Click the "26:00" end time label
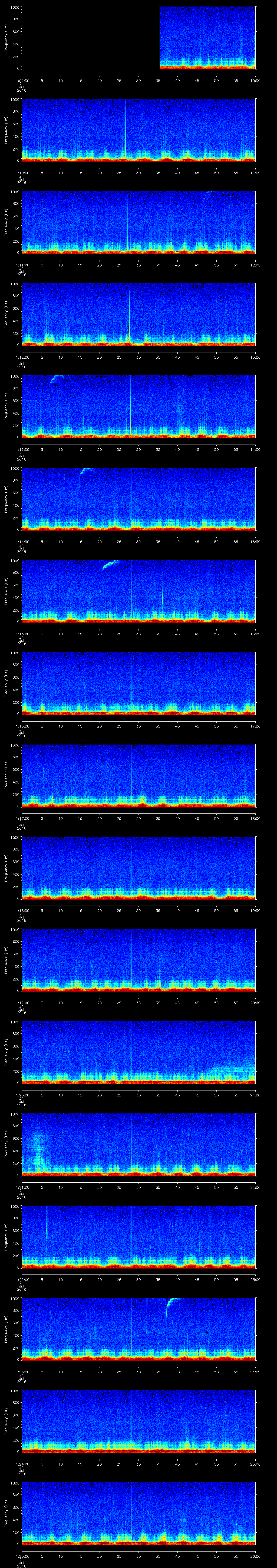This screenshot has width=277, height=1568. click(x=255, y=1555)
